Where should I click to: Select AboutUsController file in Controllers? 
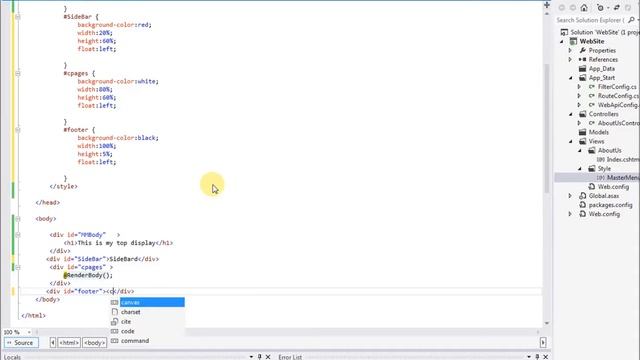pyautogui.click(x=618, y=123)
